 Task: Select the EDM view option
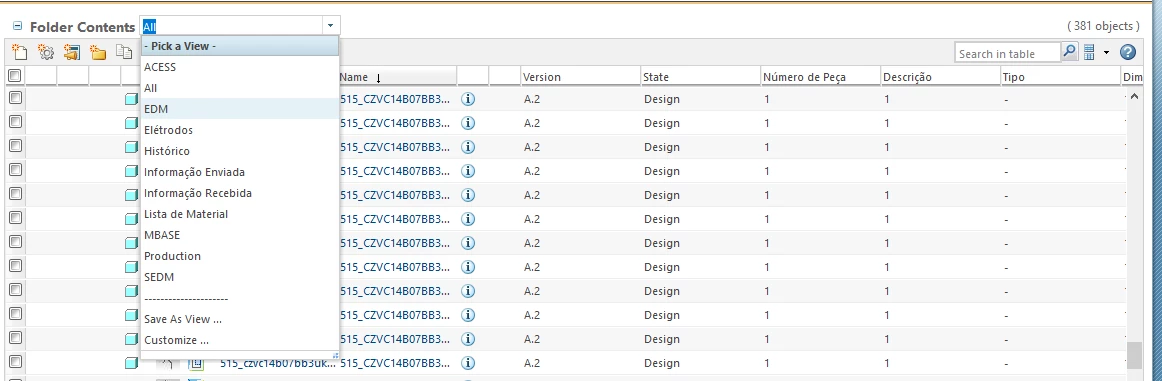point(240,109)
